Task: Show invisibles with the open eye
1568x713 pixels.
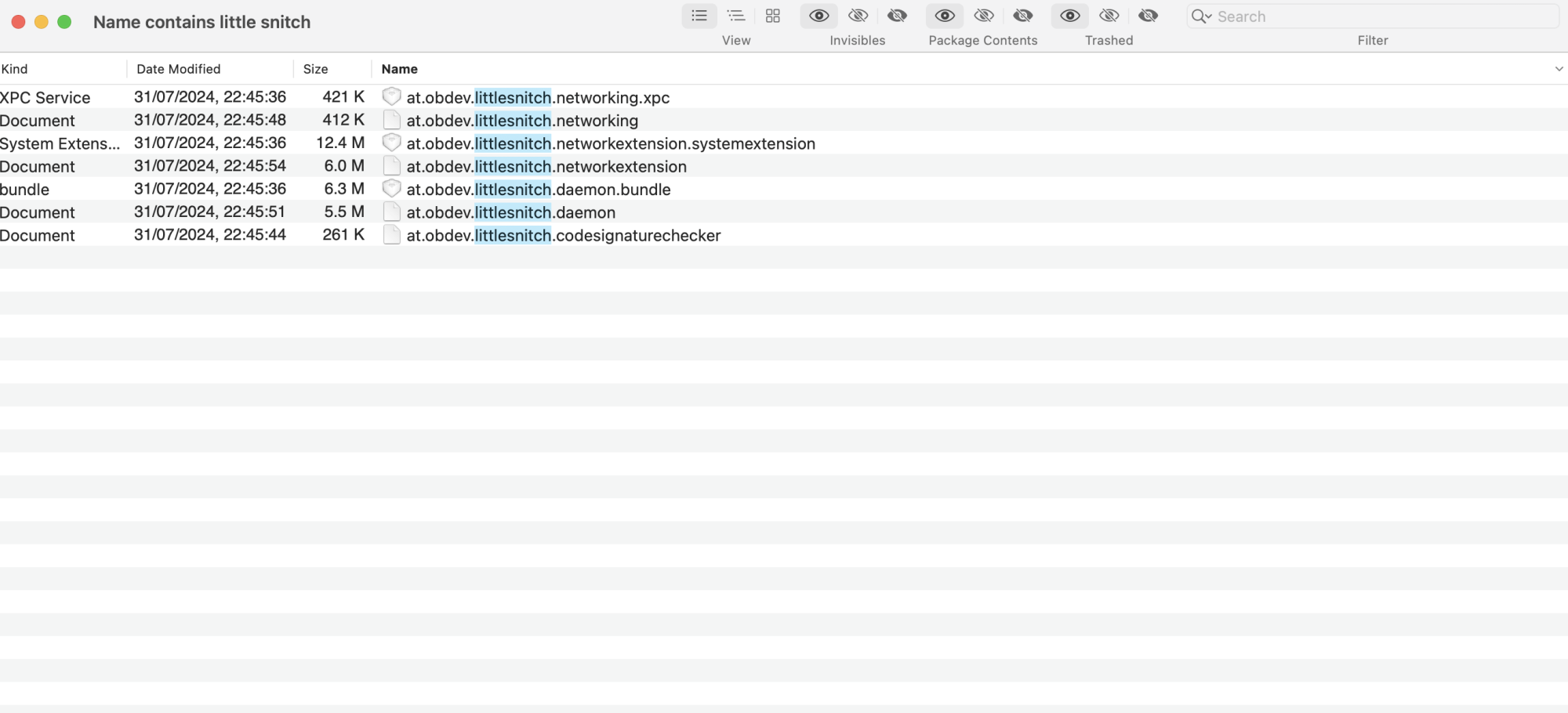Action: tap(819, 16)
